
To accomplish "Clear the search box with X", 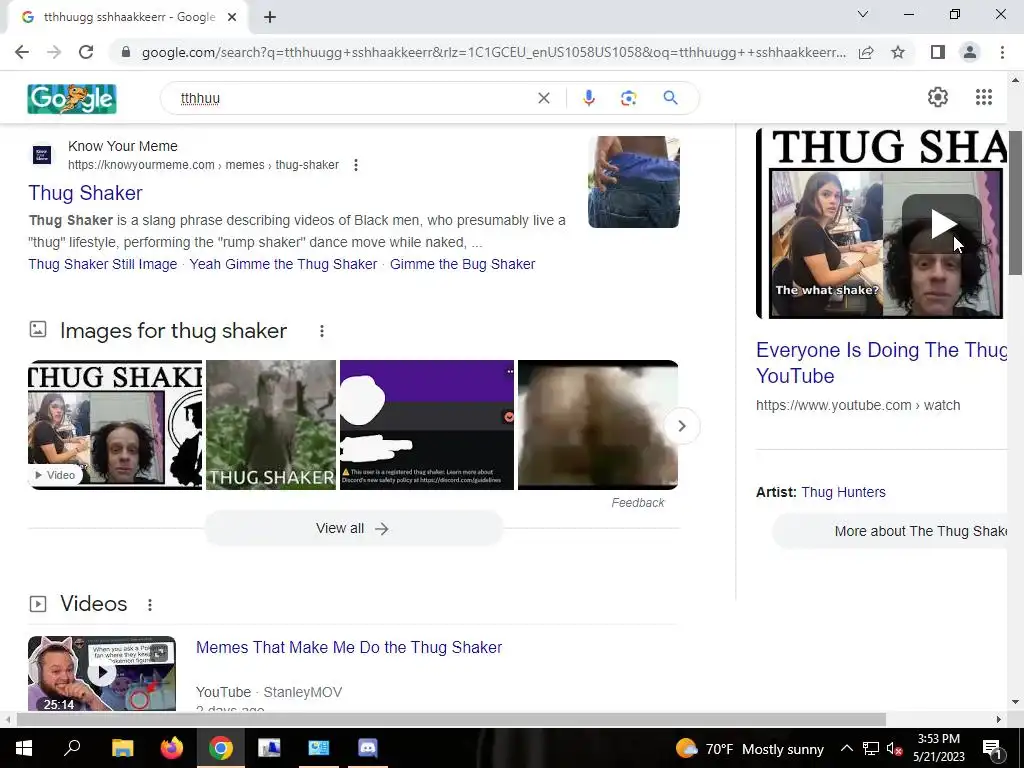I will tap(543, 98).
